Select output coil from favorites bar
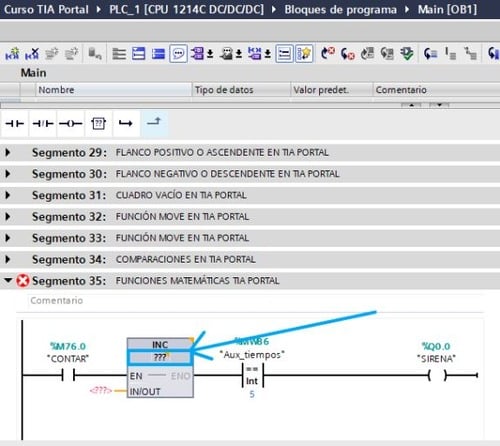 71,124
